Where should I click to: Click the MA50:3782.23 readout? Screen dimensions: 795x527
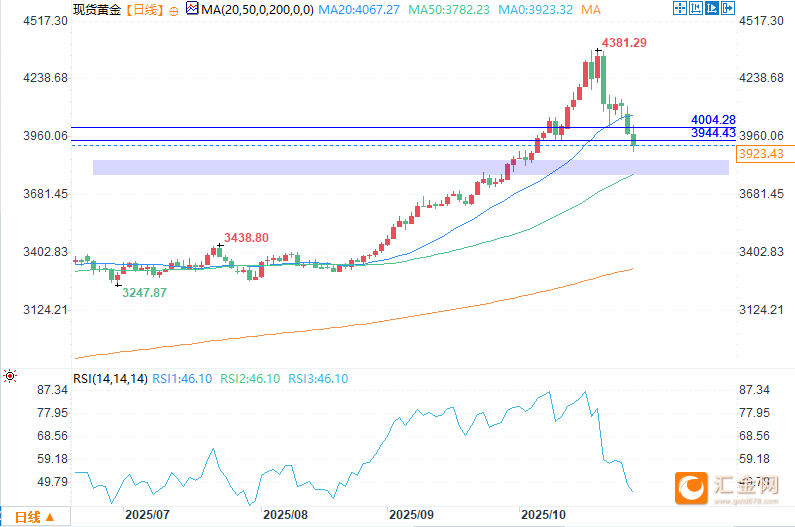tap(449, 10)
